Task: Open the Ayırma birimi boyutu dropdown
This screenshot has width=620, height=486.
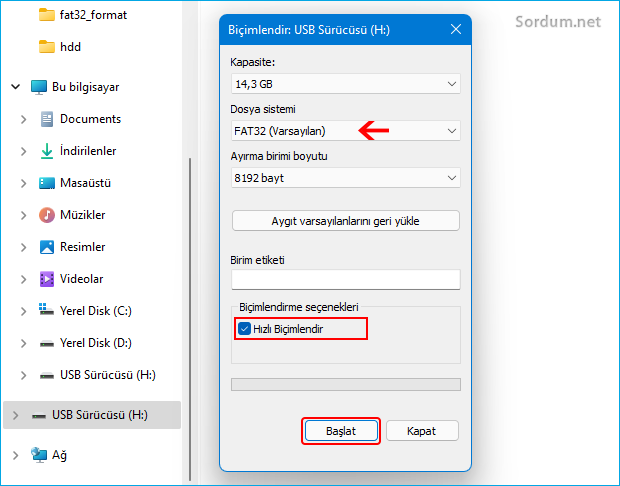Action: [x=346, y=178]
